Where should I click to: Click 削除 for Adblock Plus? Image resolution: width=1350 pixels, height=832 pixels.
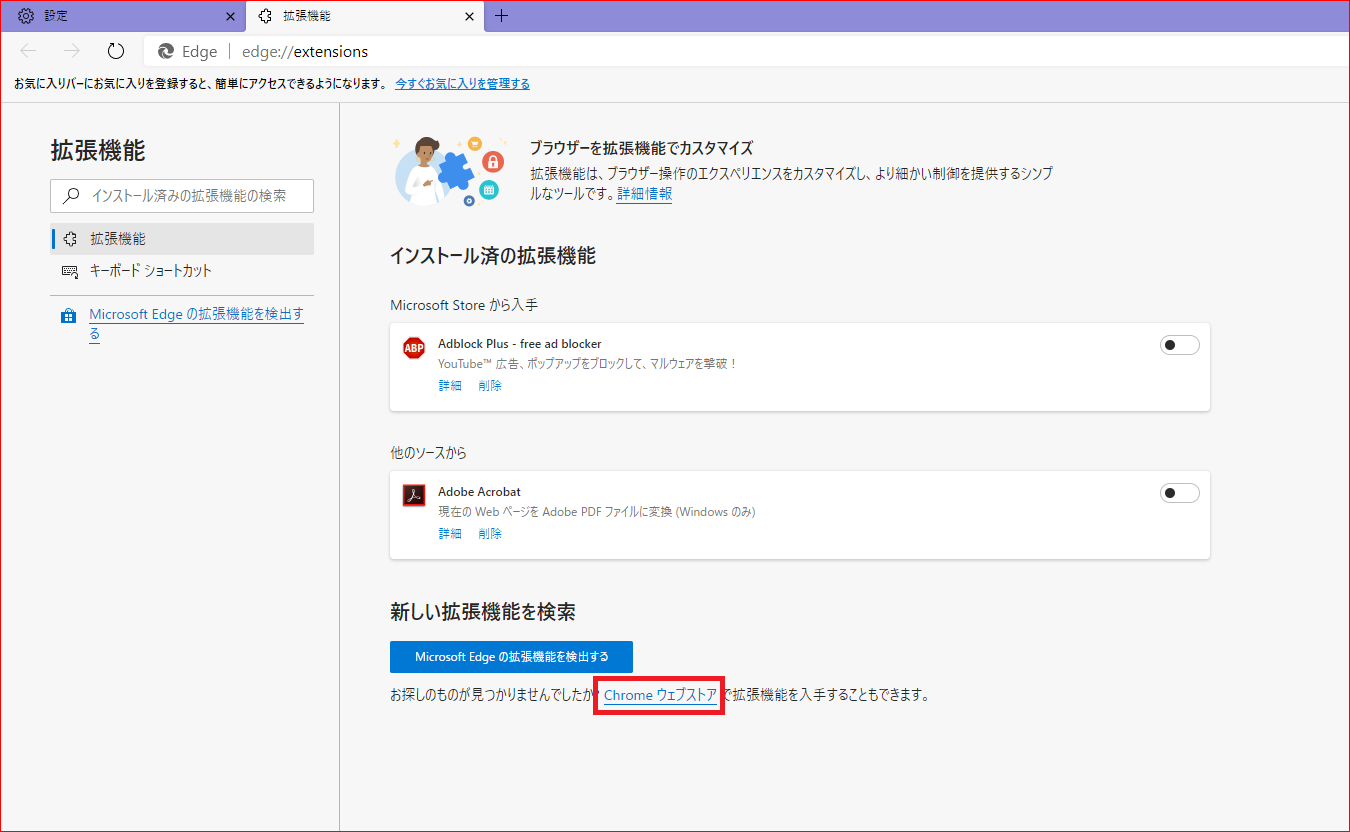[490, 386]
